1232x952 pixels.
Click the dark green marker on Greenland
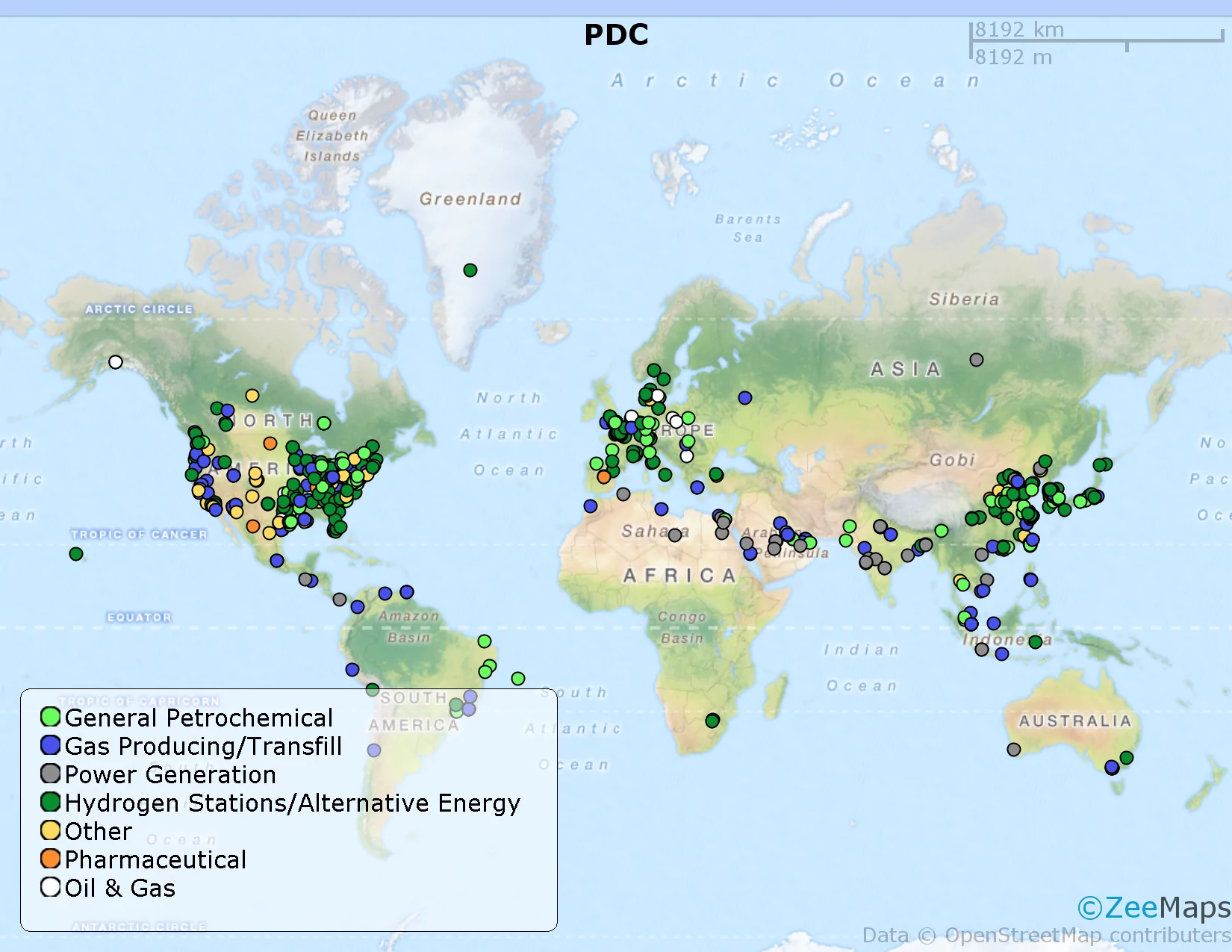coord(470,270)
